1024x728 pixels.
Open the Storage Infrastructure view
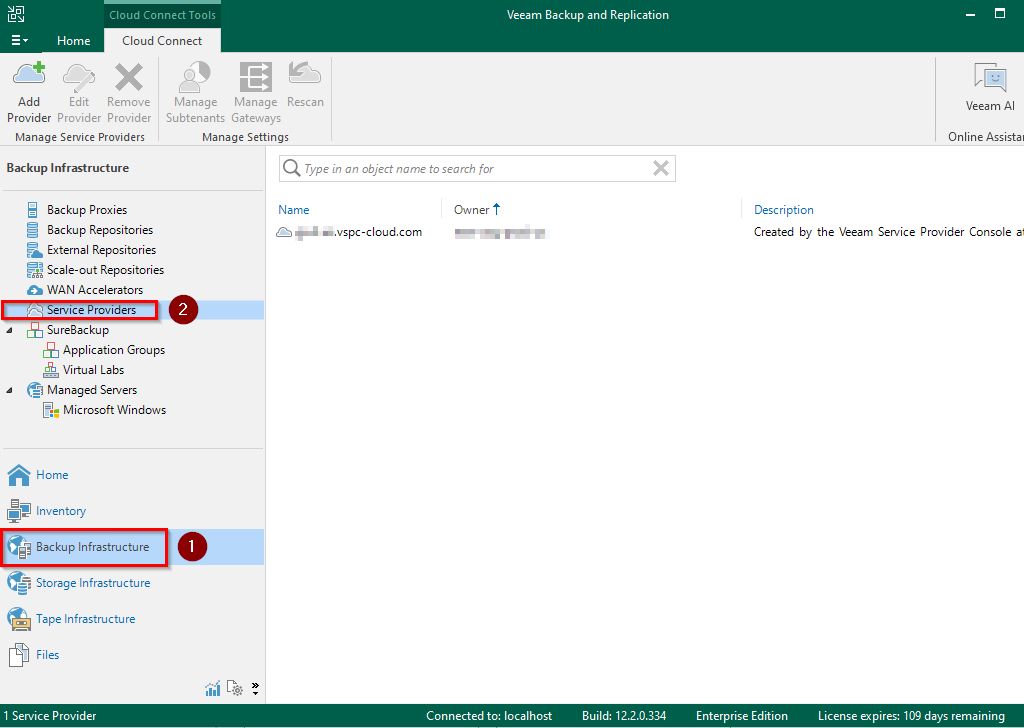click(93, 582)
